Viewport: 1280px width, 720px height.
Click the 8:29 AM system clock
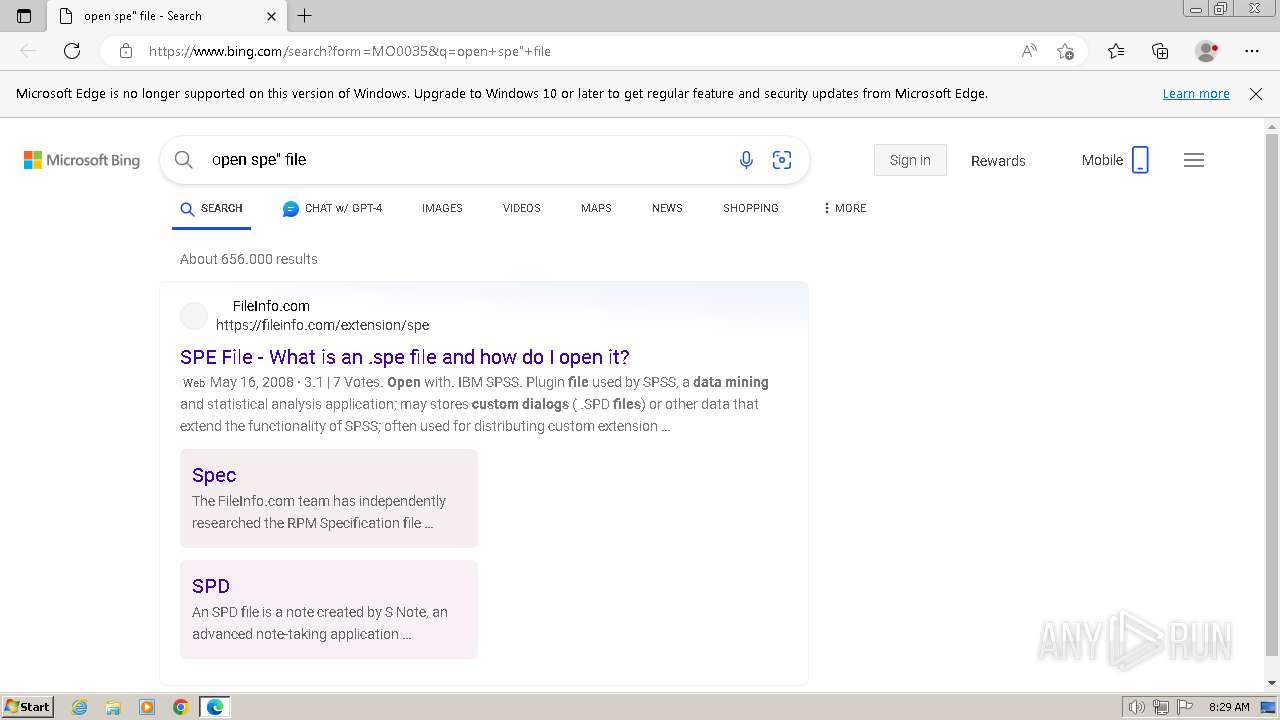[x=1229, y=707]
